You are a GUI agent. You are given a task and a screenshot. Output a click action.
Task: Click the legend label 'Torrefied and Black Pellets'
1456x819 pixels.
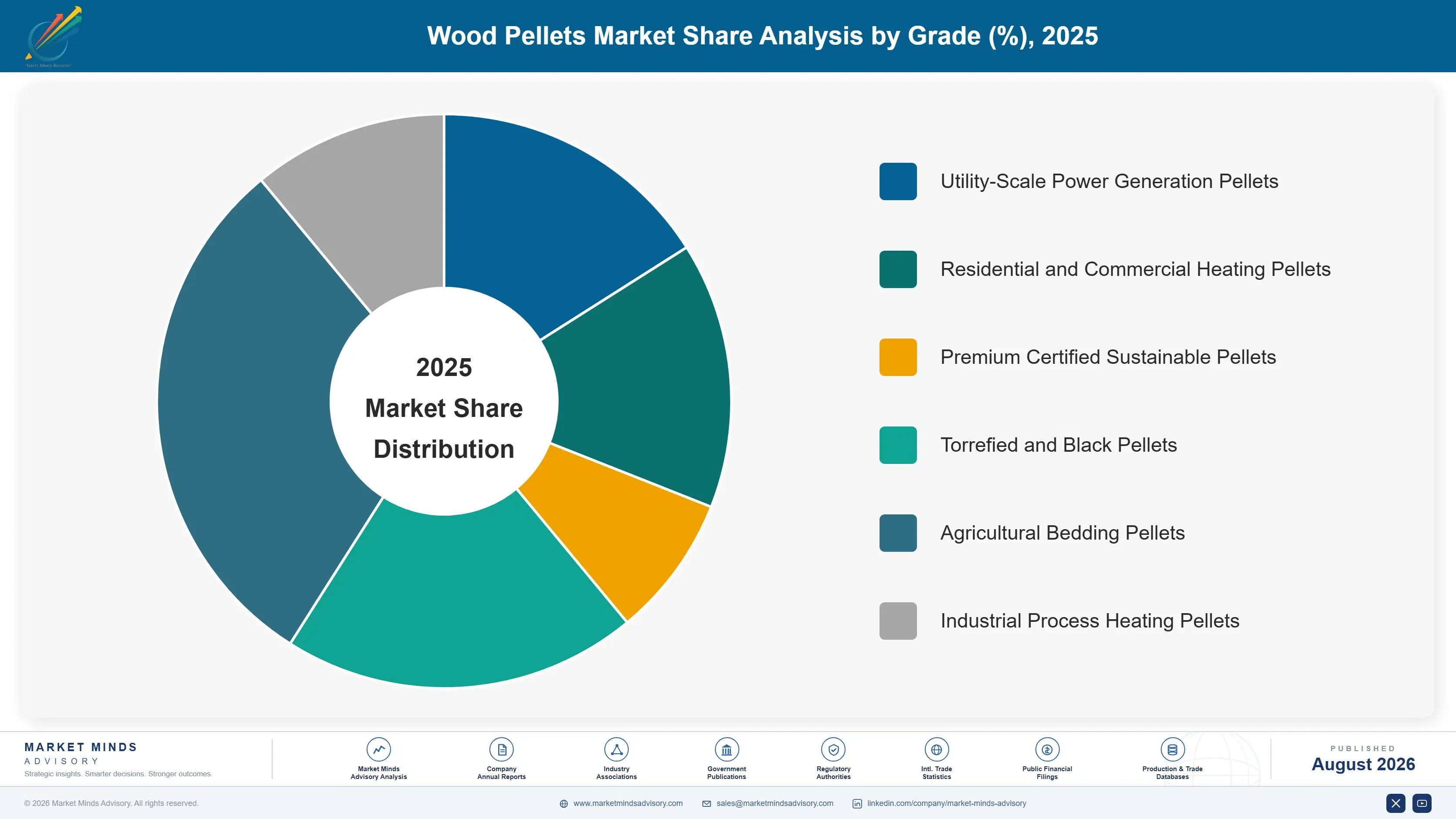click(x=1058, y=445)
